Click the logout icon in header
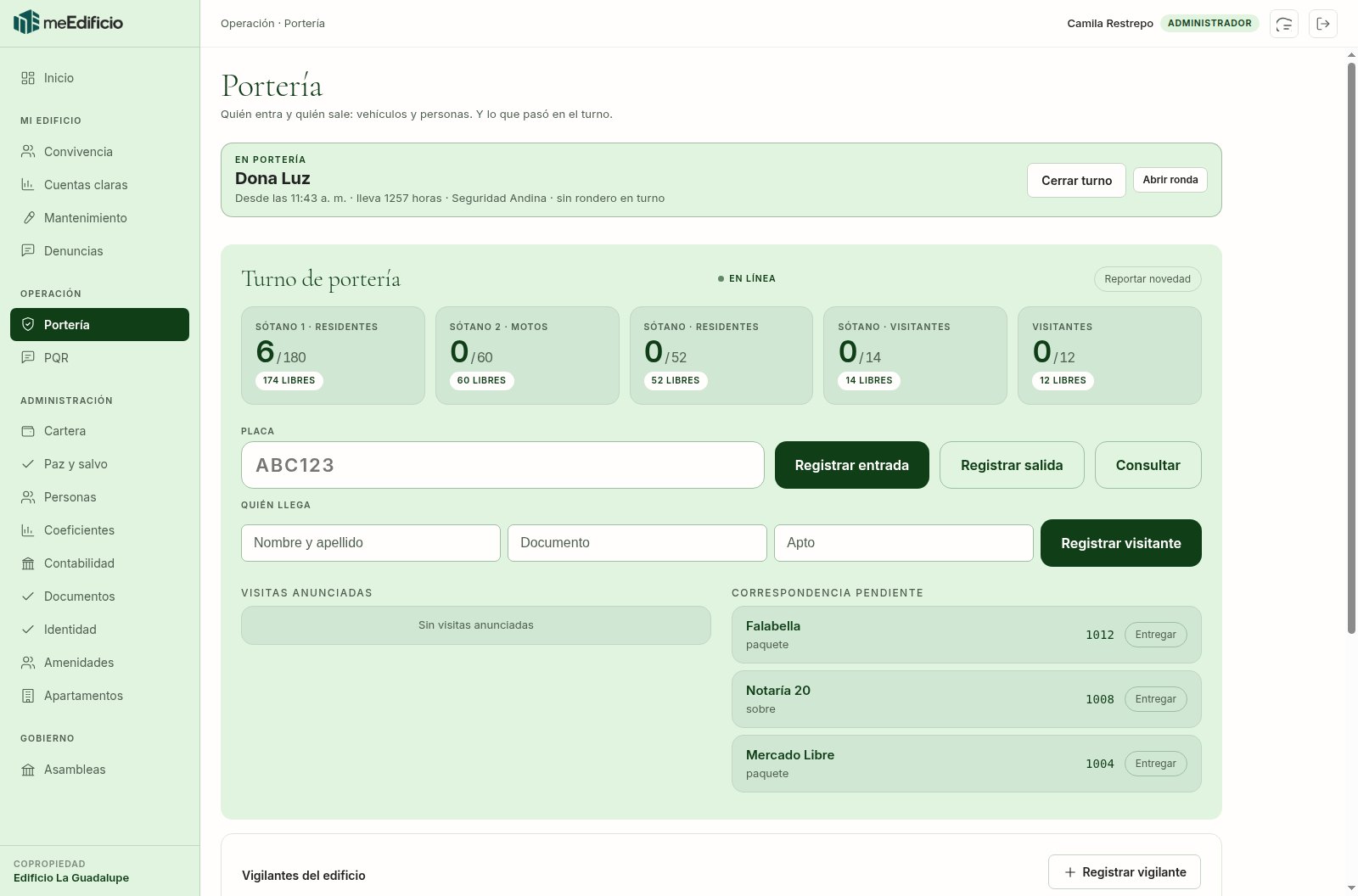This screenshot has width=1358, height=896. click(x=1323, y=24)
